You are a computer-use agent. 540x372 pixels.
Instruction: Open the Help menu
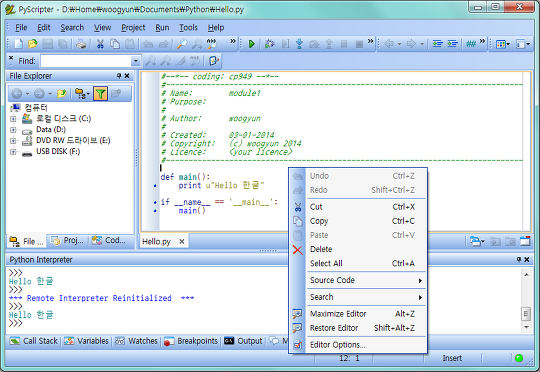coord(216,28)
